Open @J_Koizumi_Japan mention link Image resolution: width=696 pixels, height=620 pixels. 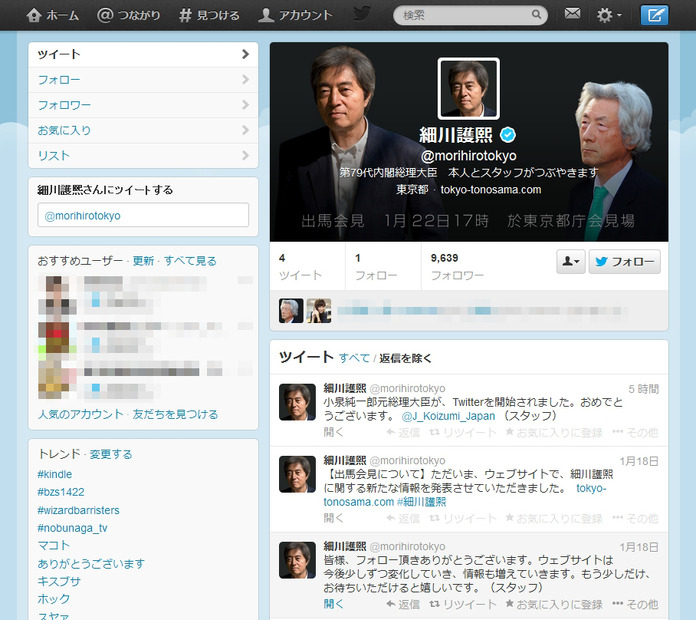[448, 416]
